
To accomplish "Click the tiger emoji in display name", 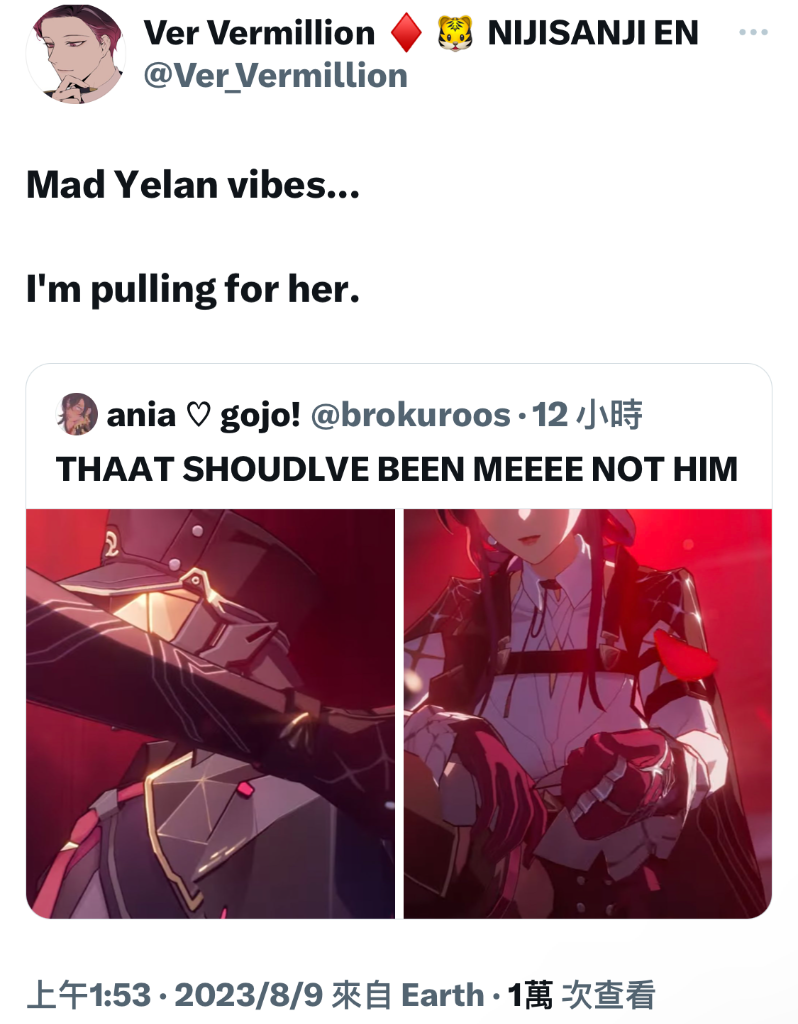I will pyautogui.click(x=455, y=33).
